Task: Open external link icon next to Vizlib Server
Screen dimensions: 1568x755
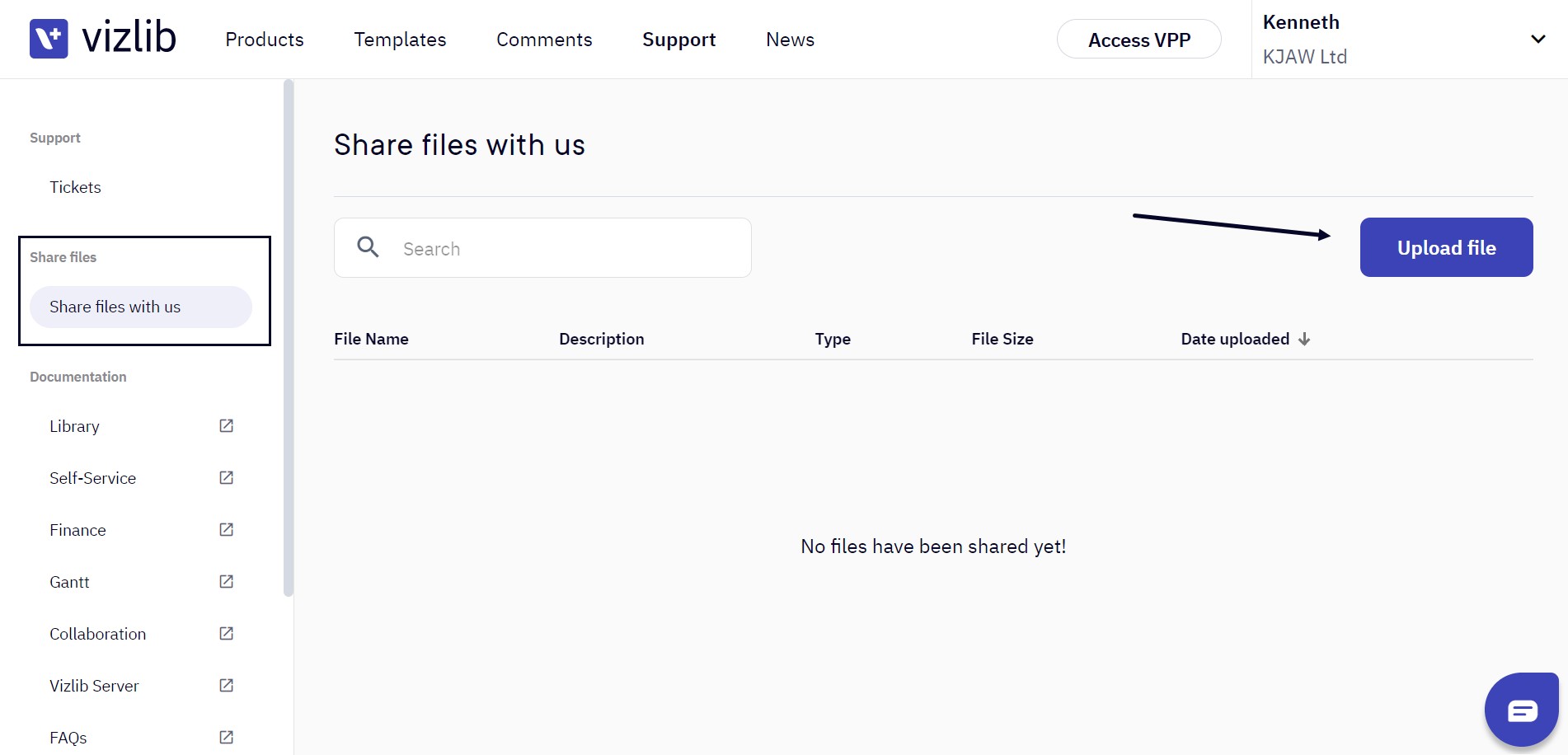Action: (x=226, y=685)
